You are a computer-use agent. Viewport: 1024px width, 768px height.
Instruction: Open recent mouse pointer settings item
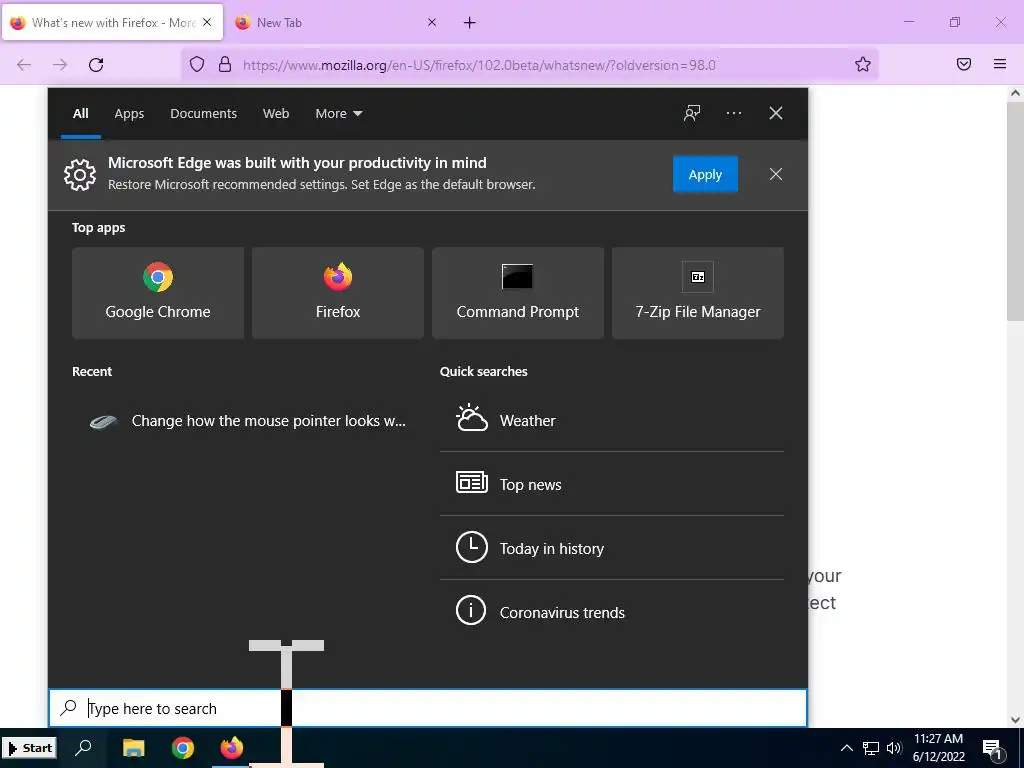point(248,421)
